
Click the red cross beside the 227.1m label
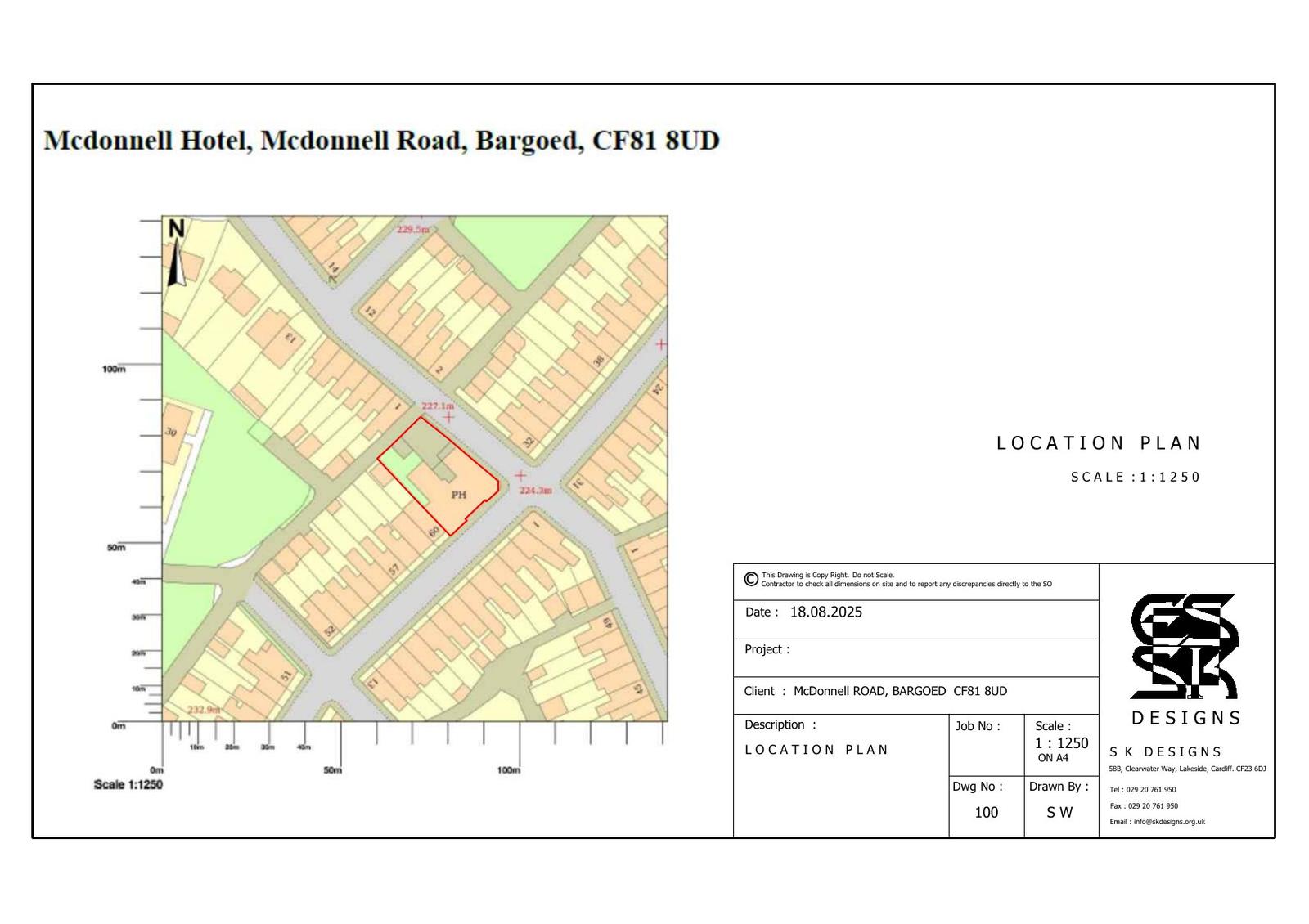coord(448,418)
